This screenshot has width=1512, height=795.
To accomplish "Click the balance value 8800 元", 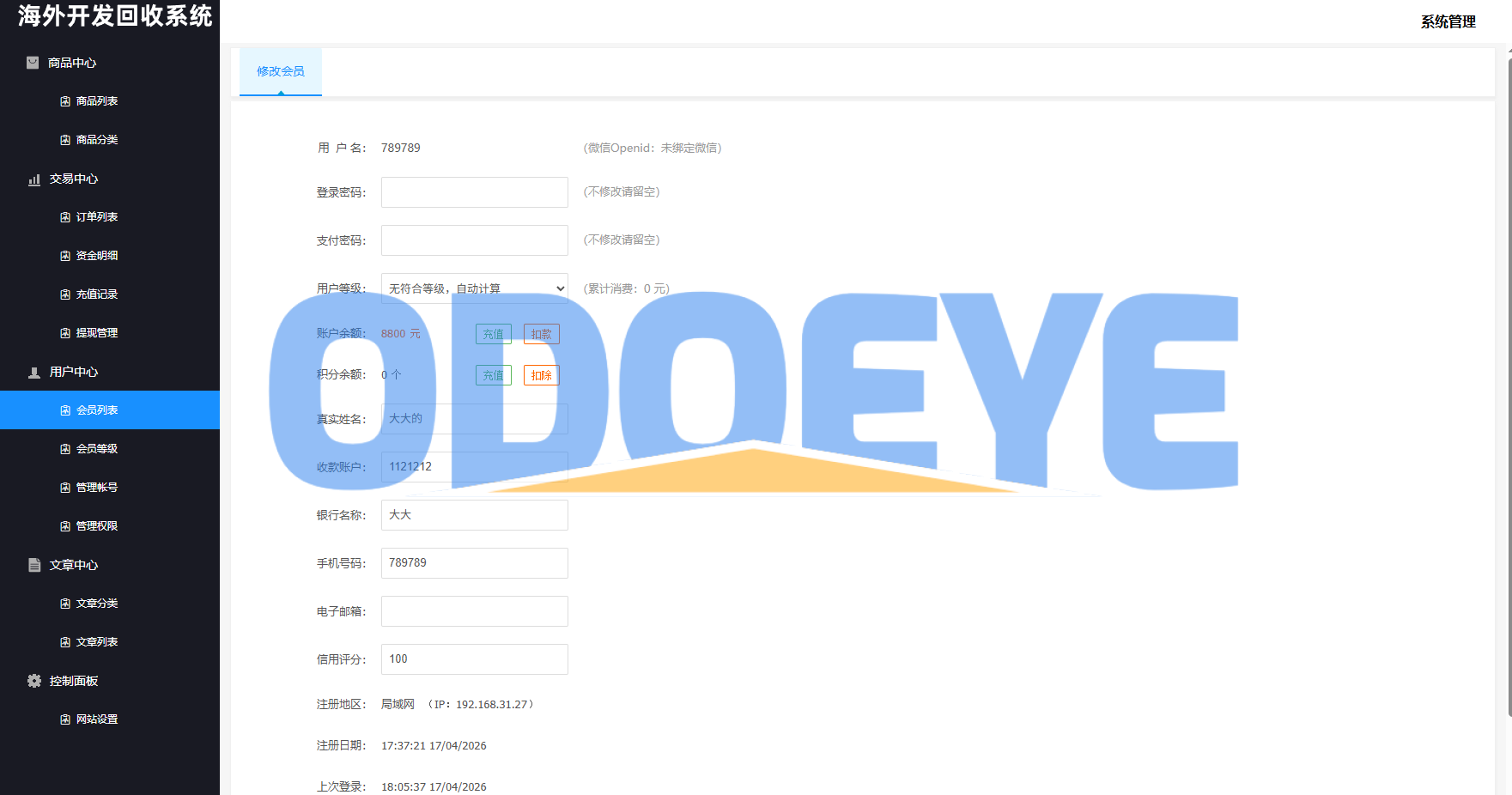I will 401,334.
